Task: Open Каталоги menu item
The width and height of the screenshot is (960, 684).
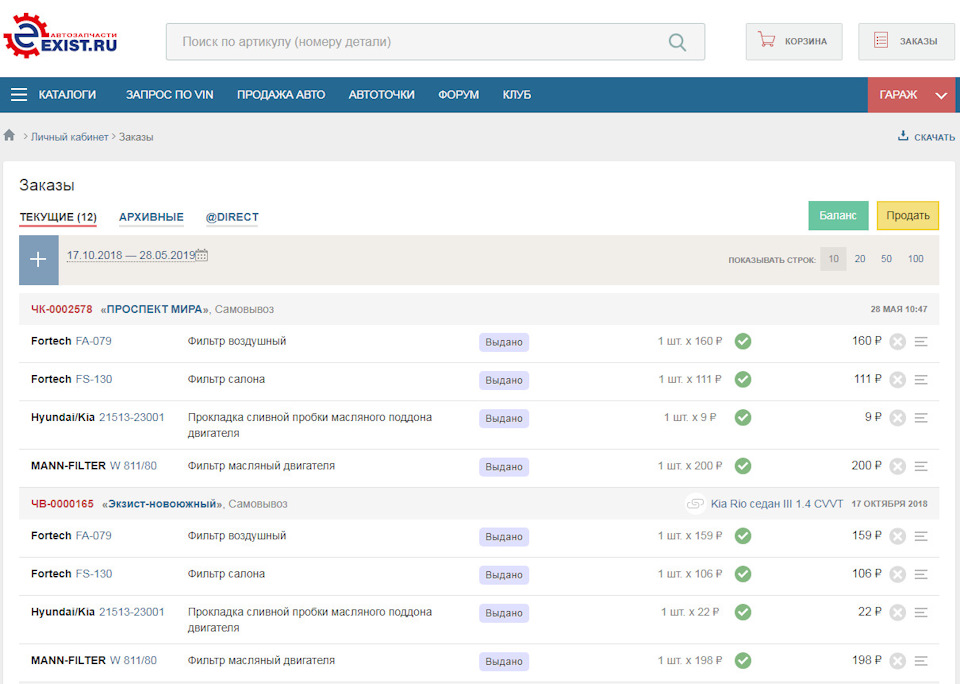Action: click(x=67, y=95)
